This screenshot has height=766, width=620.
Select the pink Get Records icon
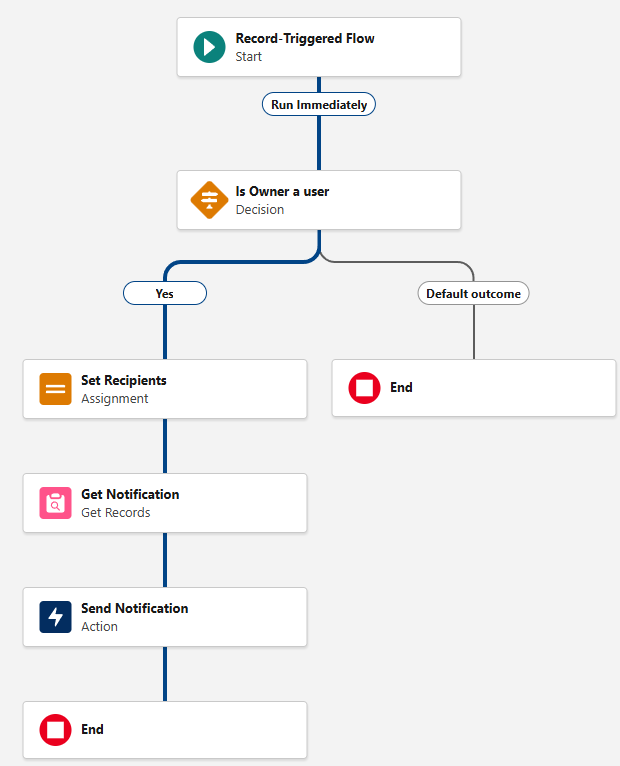55,503
